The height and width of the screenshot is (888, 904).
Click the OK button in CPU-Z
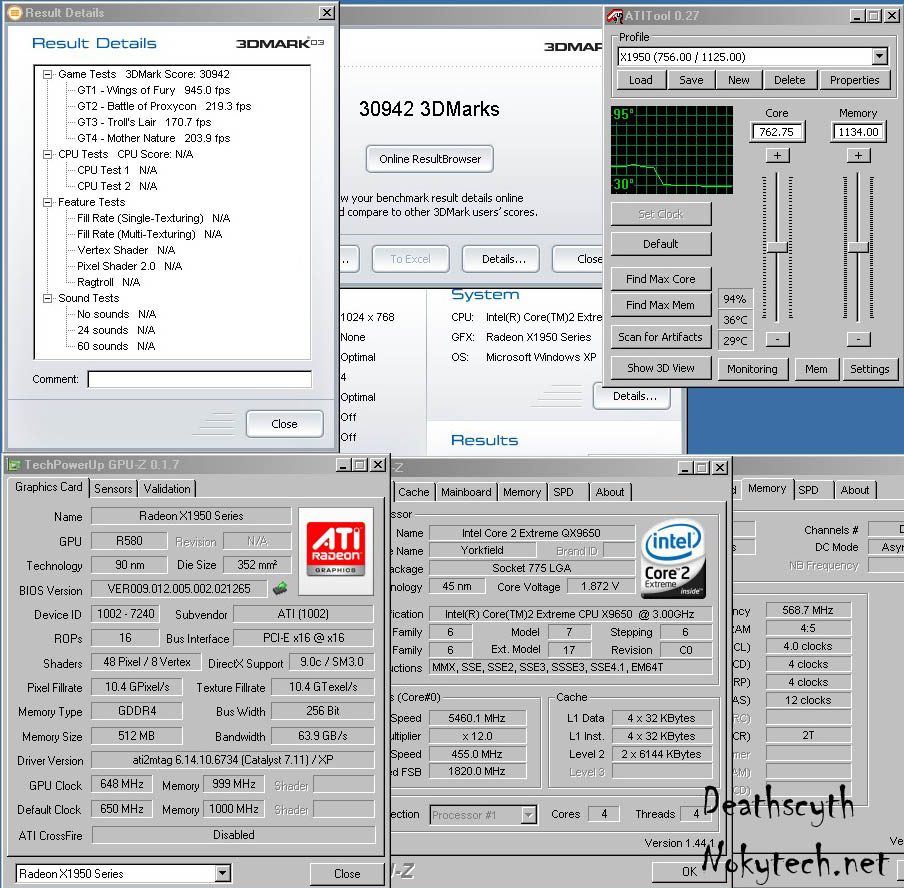689,871
